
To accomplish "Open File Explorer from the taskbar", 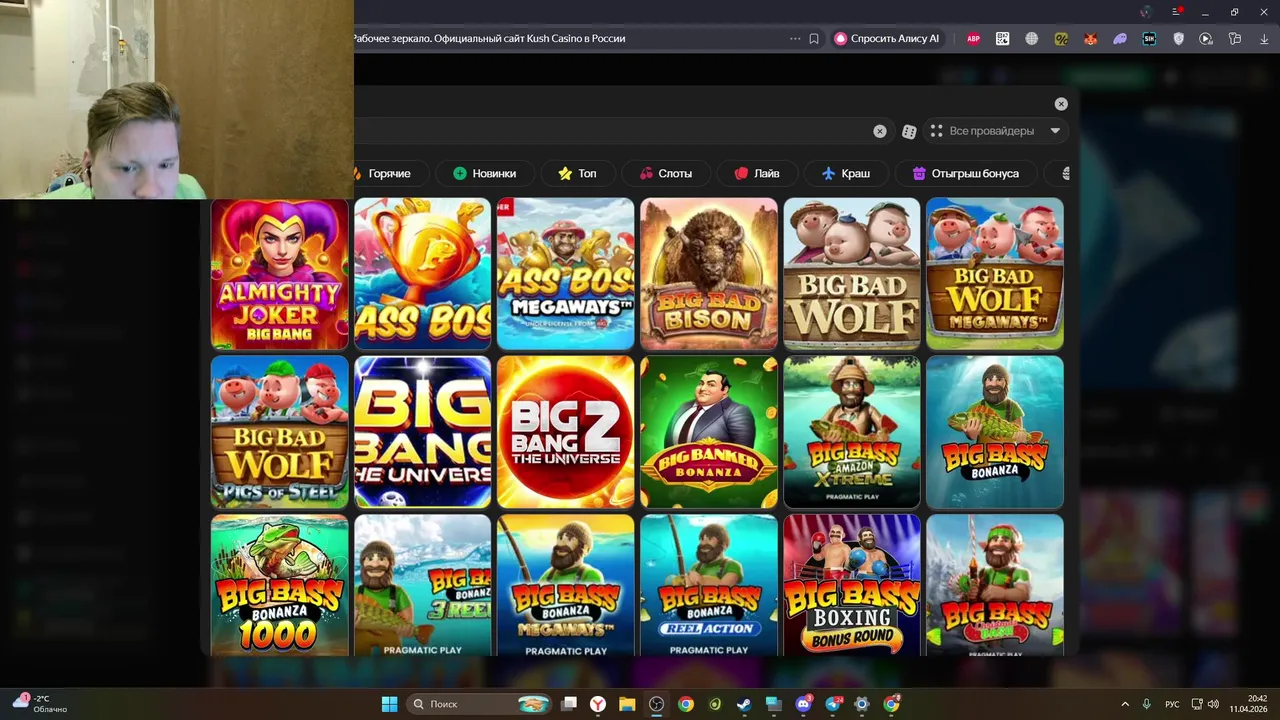I will [x=627, y=704].
